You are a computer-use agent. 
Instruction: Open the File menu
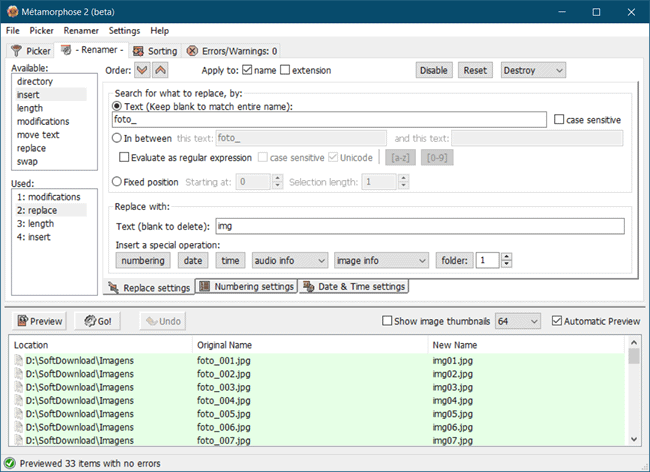click(x=12, y=31)
